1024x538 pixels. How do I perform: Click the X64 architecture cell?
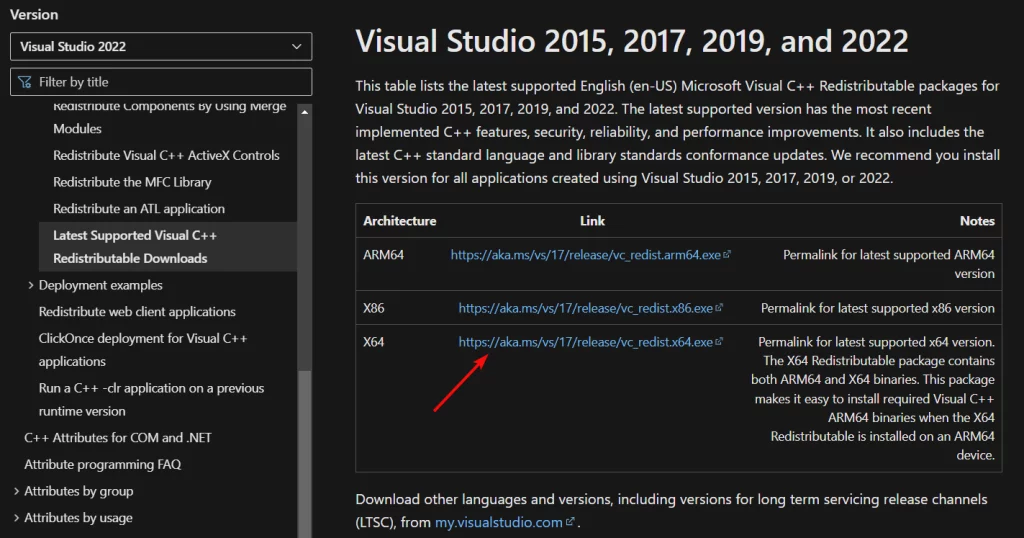(374, 342)
